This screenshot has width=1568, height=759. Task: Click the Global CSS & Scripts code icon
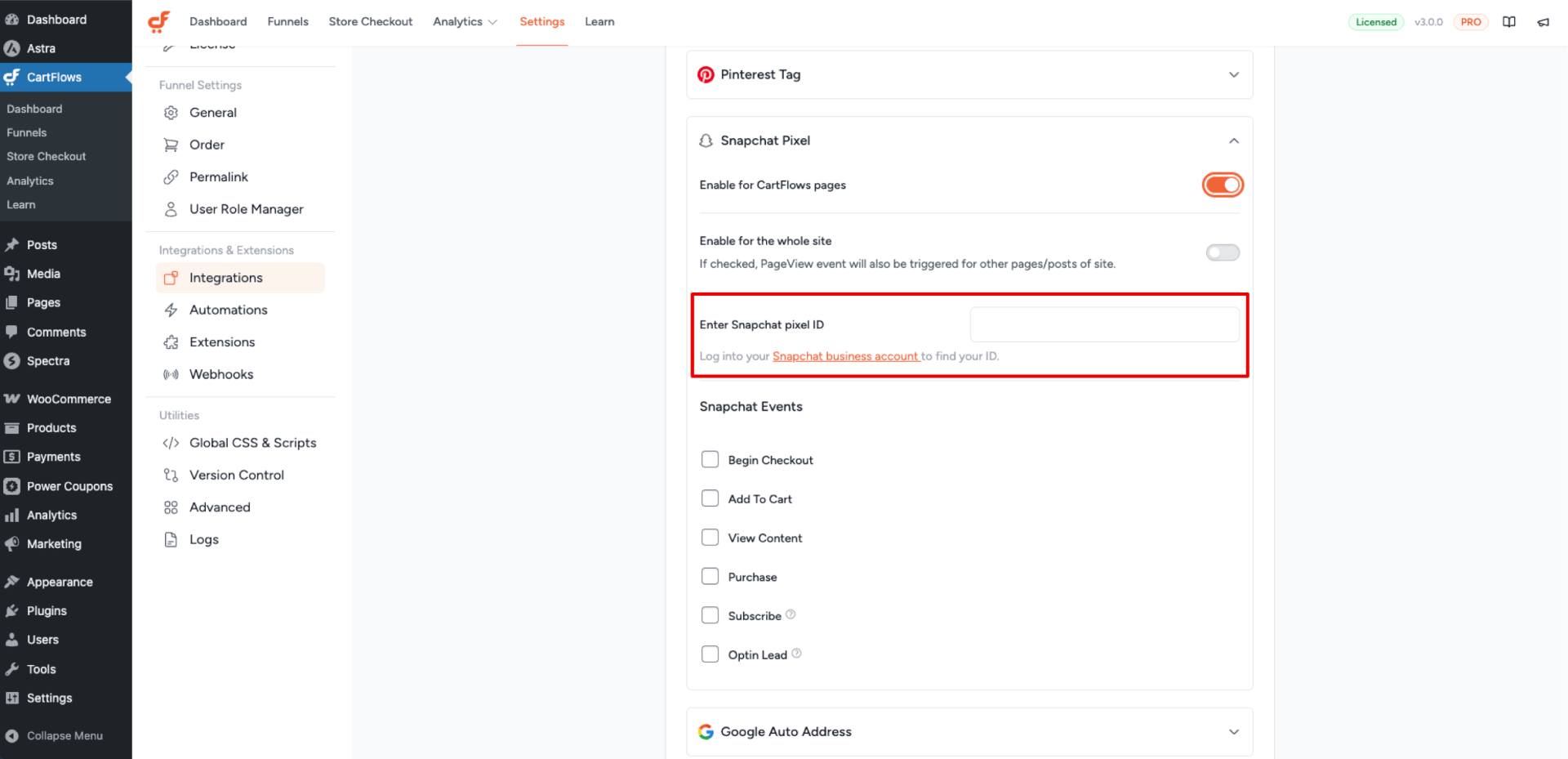pyautogui.click(x=171, y=443)
